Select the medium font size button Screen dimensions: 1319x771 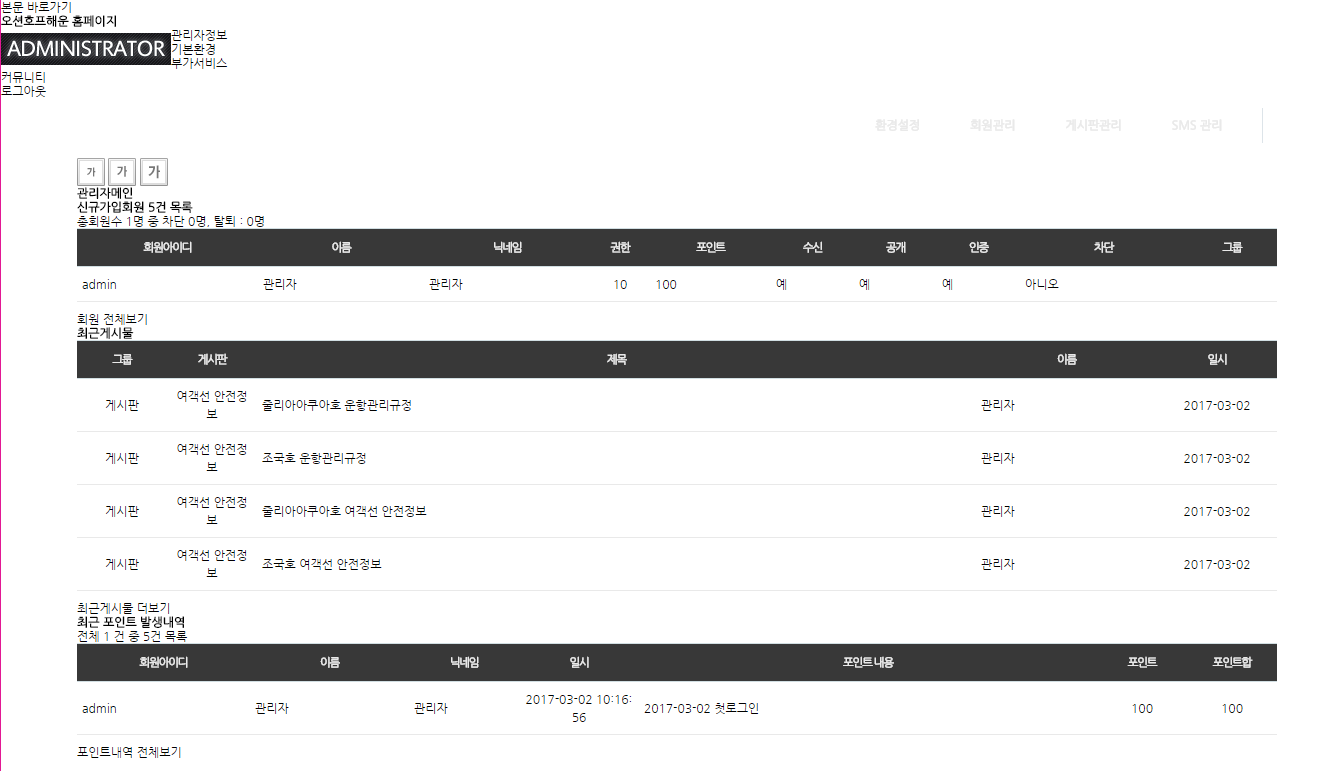(x=122, y=172)
